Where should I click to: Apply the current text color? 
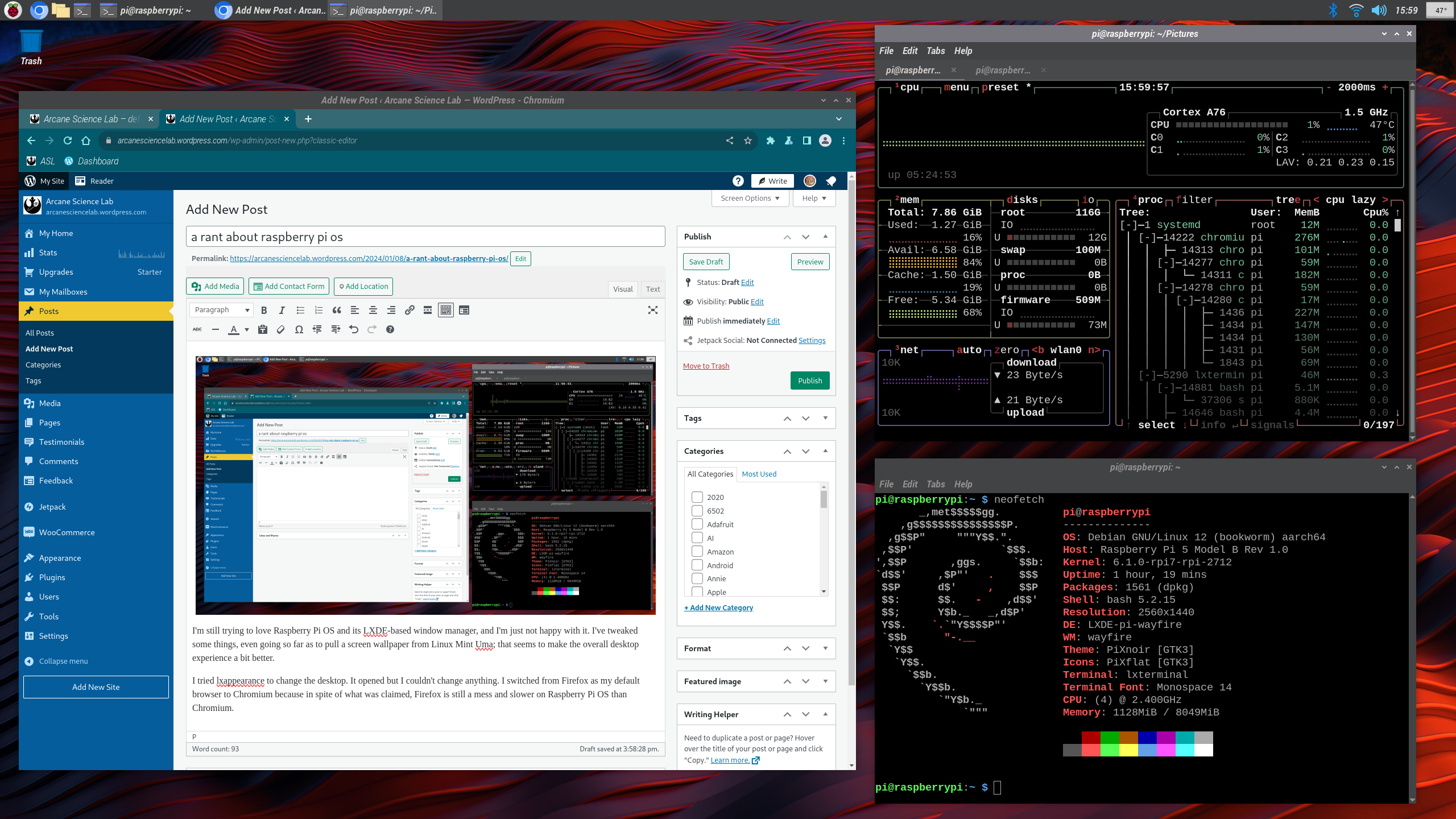click(x=234, y=329)
